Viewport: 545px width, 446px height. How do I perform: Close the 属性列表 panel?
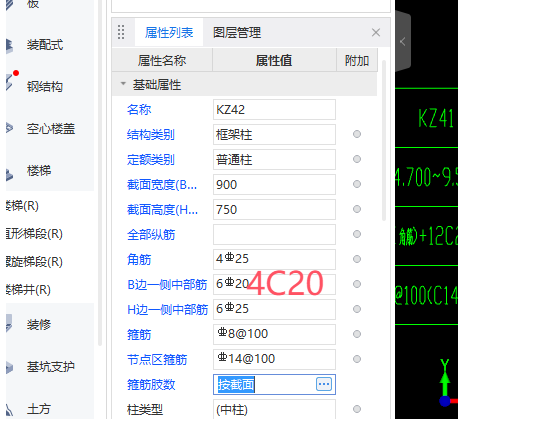376,32
